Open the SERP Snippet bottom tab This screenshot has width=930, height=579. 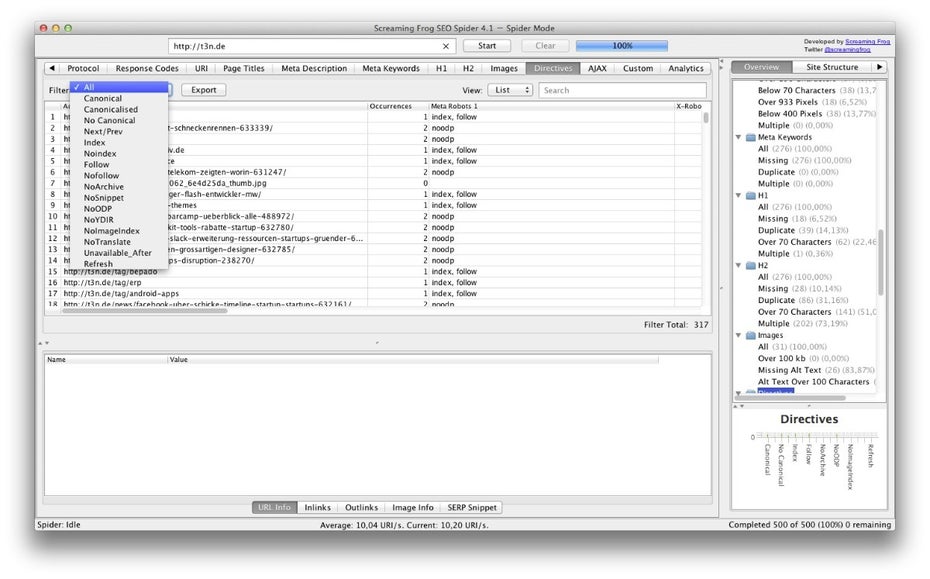coord(472,507)
